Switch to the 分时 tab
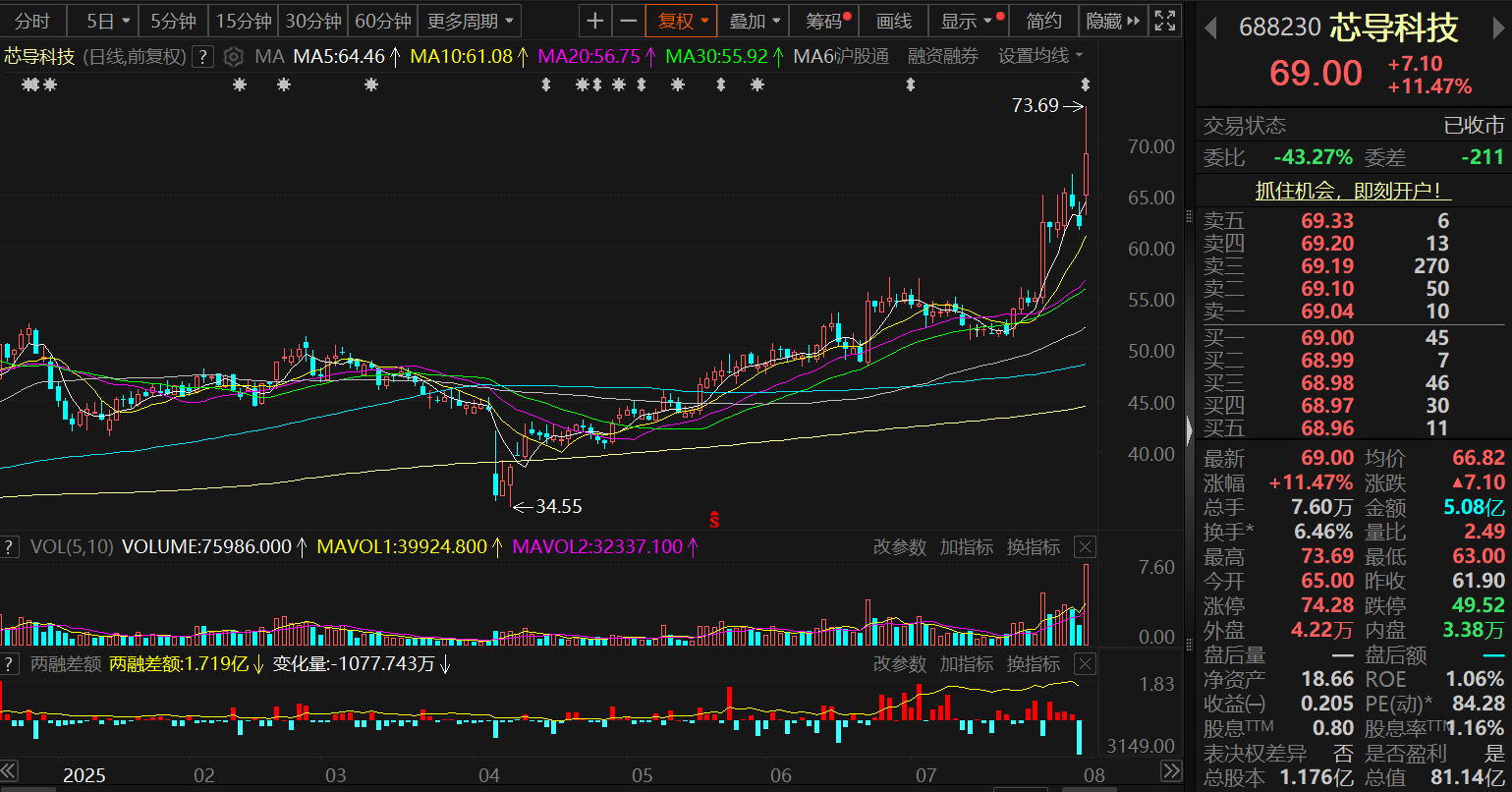1512x792 pixels. coord(32,21)
